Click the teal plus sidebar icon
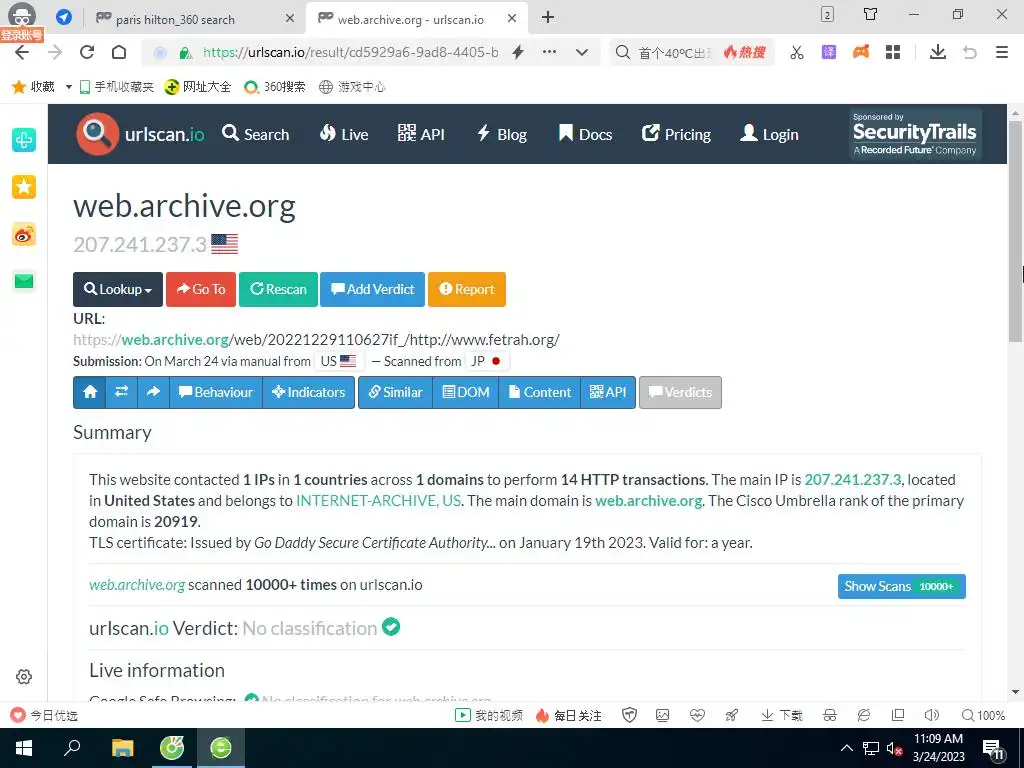The height and width of the screenshot is (768, 1024). pos(24,140)
